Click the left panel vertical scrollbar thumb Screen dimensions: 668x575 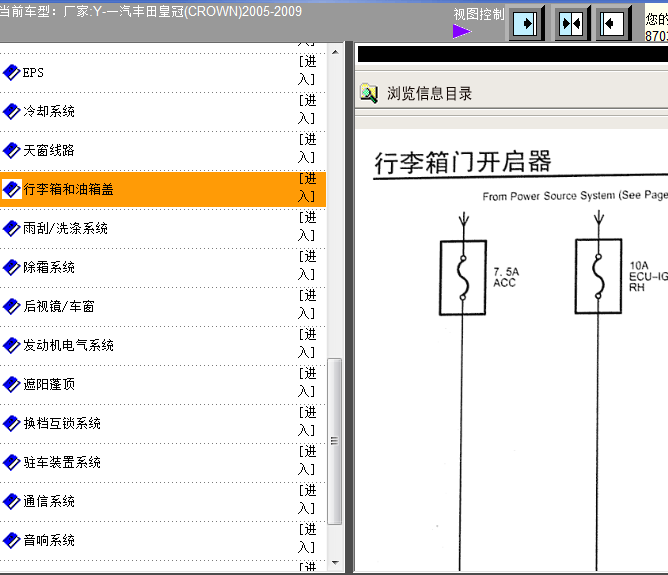tap(335, 441)
